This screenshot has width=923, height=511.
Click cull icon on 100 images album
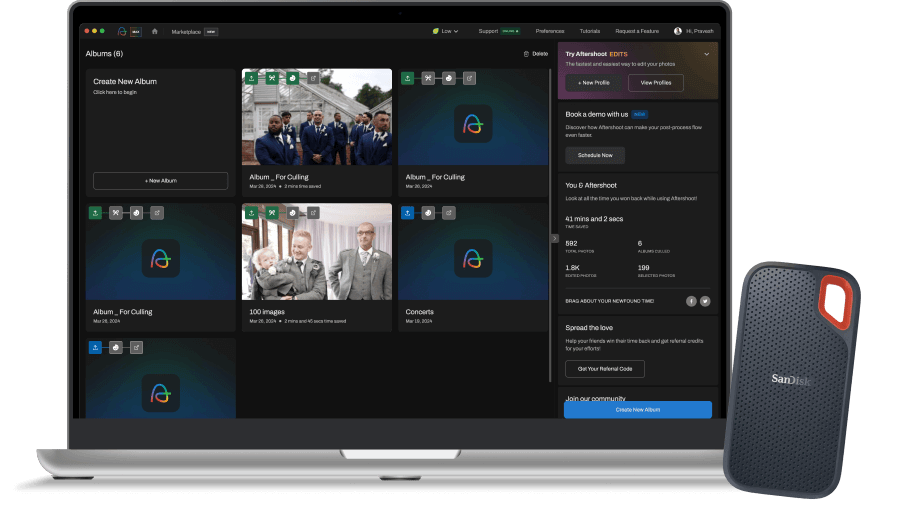point(272,213)
